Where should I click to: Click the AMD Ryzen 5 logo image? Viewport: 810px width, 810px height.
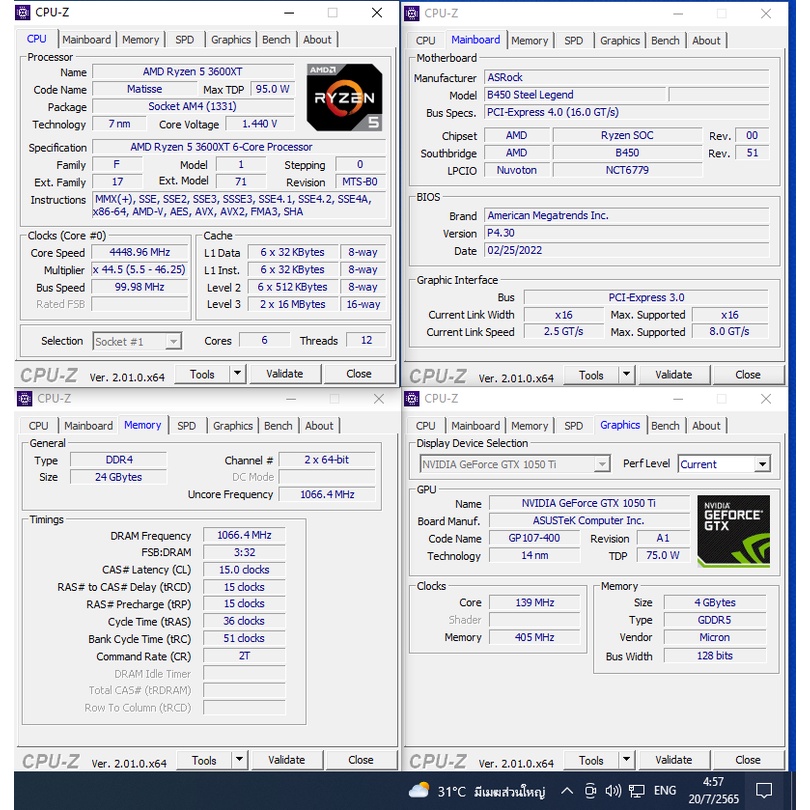click(344, 97)
